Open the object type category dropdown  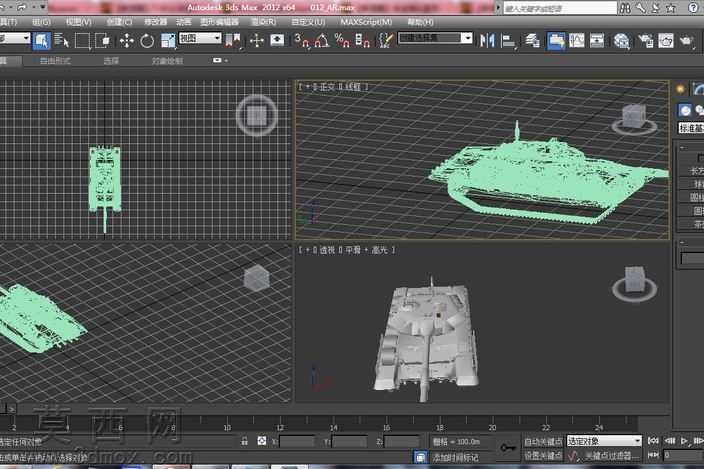(691, 129)
